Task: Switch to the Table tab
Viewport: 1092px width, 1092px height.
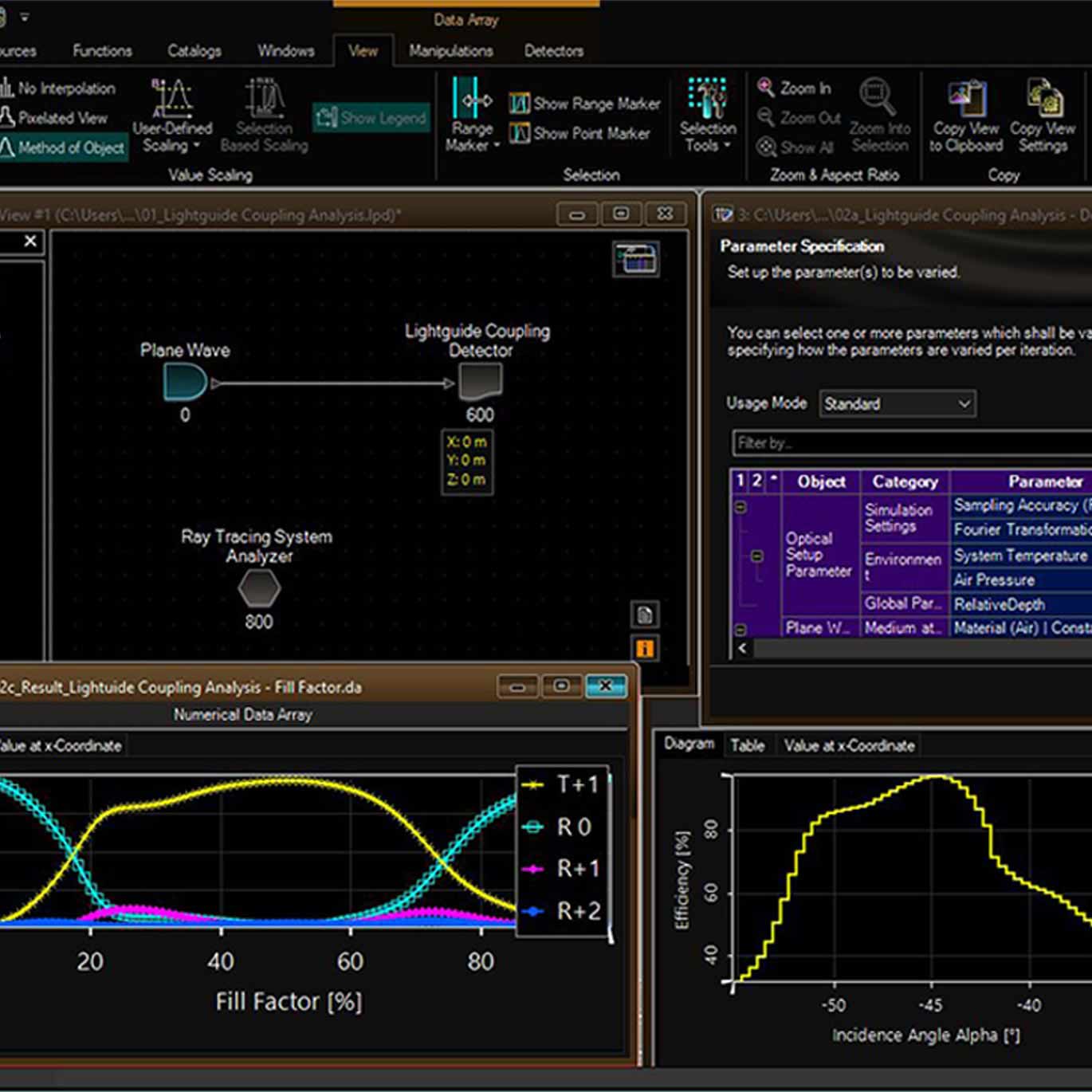Action: pos(747,745)
